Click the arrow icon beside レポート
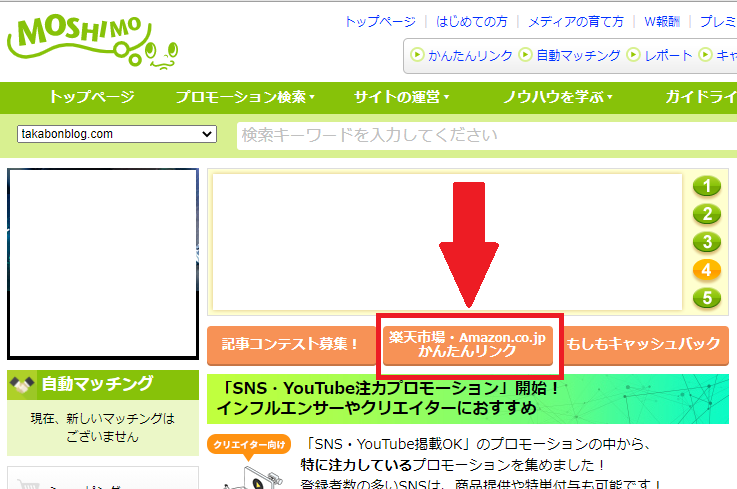Screen dimensions: 737x489 pos(633,55)
